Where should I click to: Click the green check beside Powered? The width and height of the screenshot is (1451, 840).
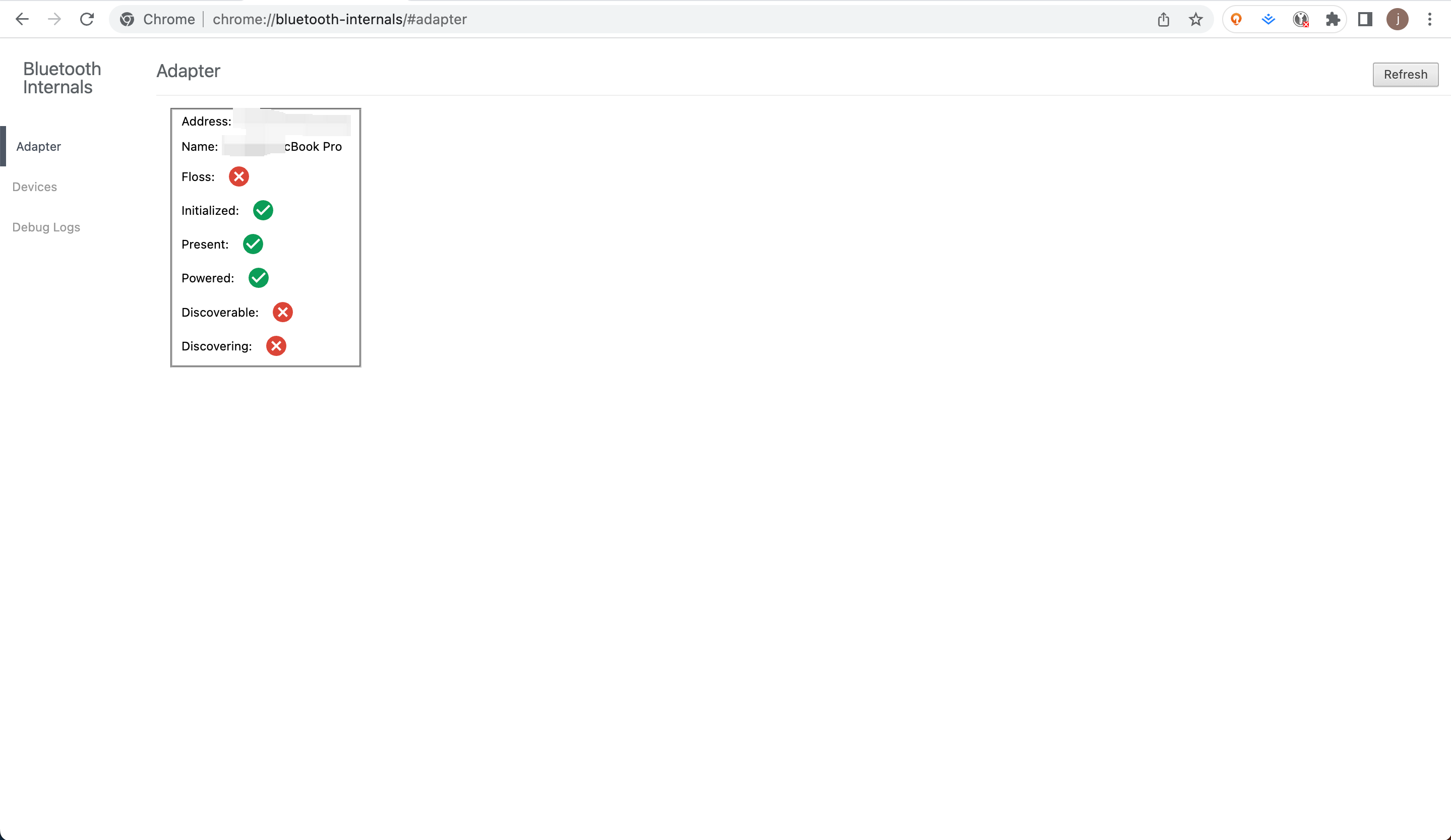pyautogui.click(x=259, y=278)
